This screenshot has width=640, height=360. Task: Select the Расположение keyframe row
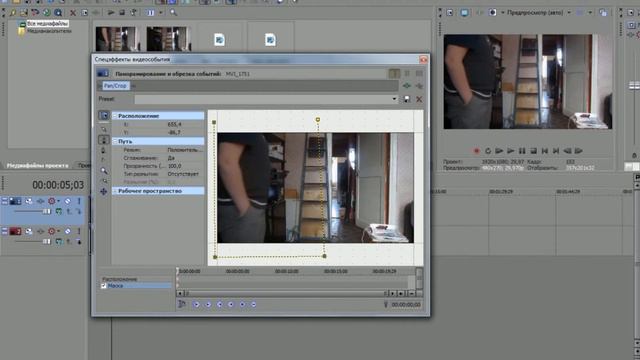119,279
